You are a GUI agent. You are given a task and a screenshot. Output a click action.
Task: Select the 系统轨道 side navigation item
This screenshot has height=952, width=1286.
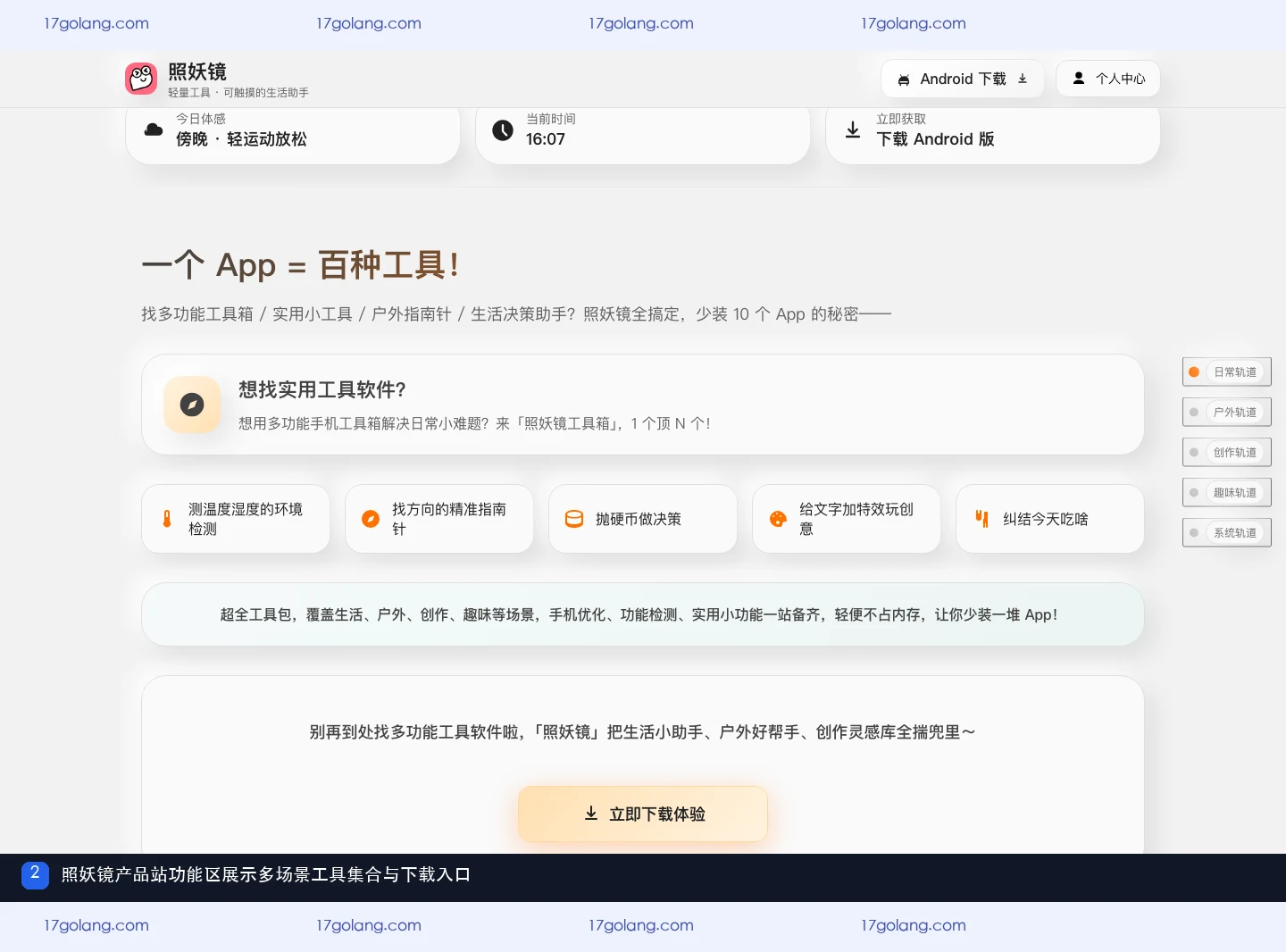tap(1226, 533)
